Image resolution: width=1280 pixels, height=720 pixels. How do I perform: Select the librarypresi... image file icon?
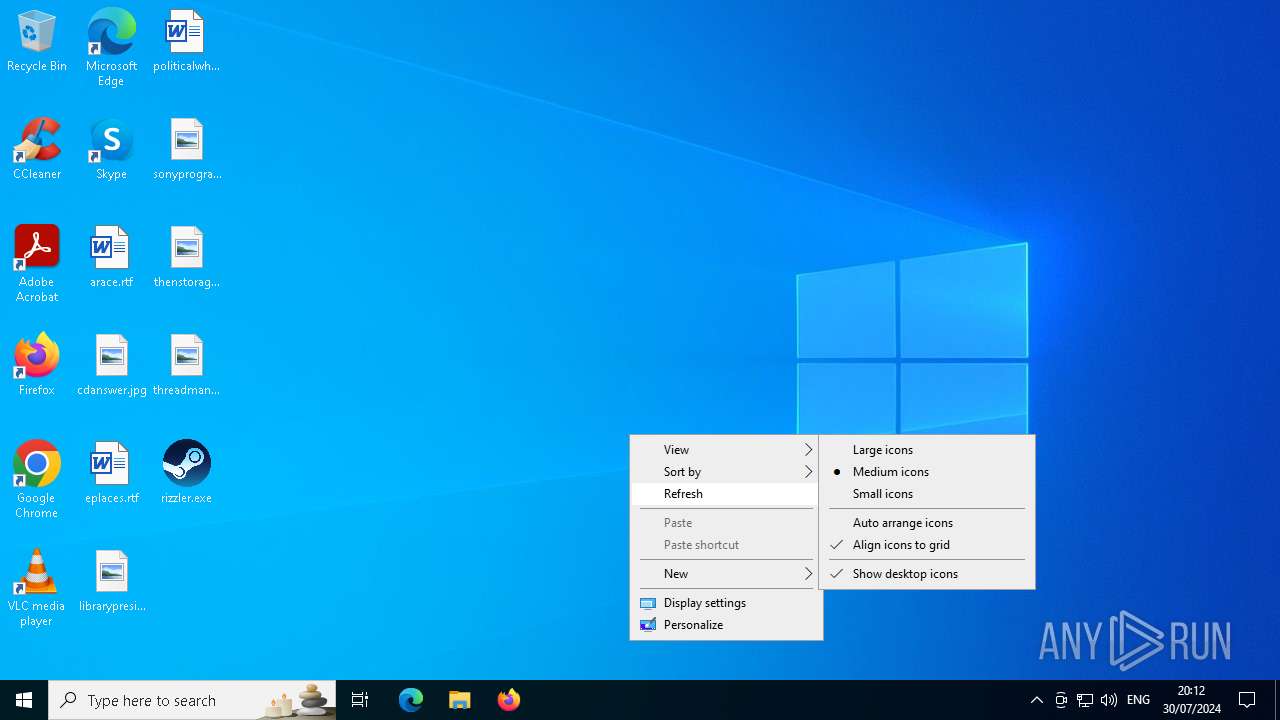click(111, 582)
